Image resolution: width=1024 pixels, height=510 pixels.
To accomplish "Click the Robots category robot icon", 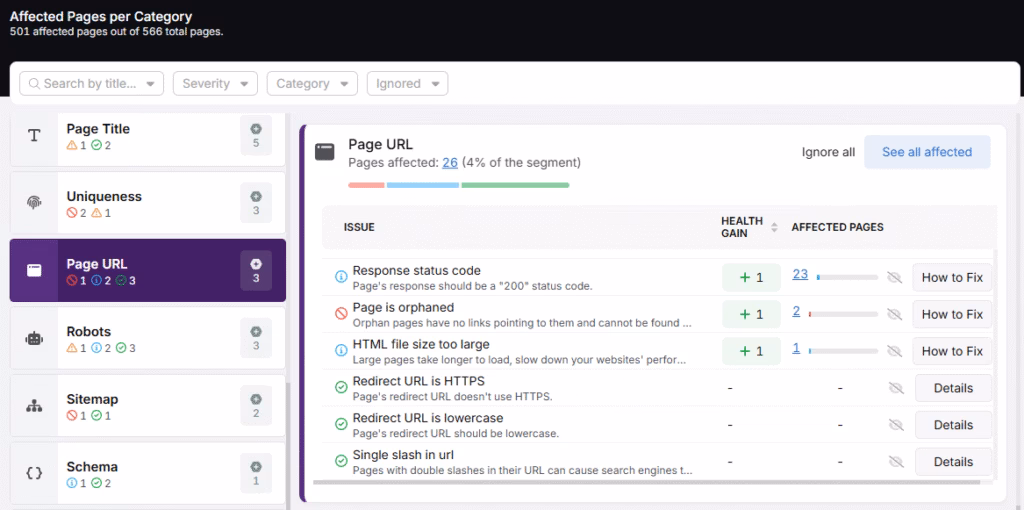I will (x=34, y=338).
